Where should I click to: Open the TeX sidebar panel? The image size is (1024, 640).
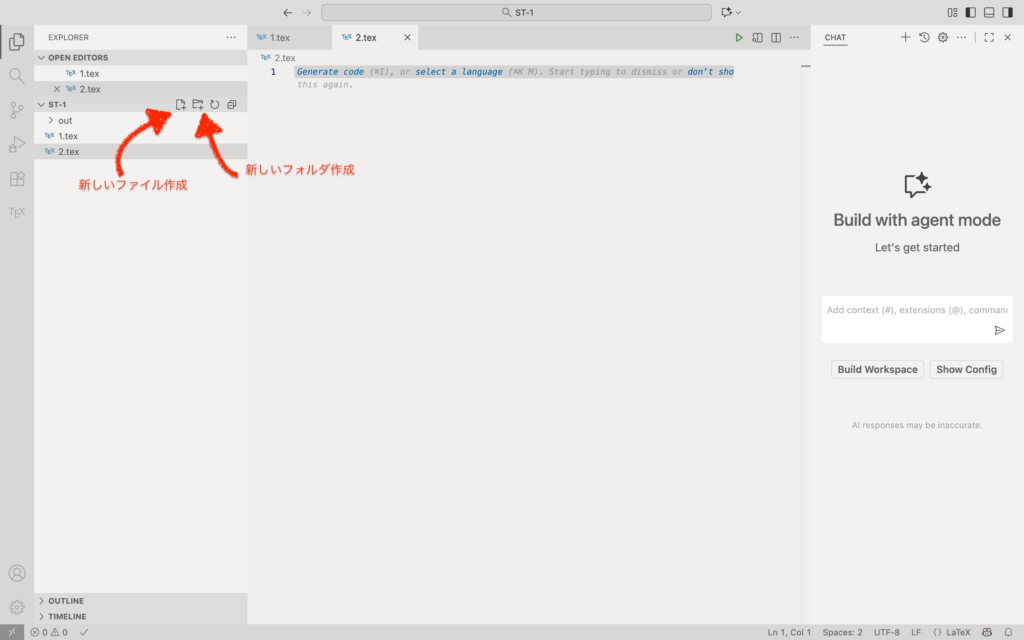[x=16, y=213]
